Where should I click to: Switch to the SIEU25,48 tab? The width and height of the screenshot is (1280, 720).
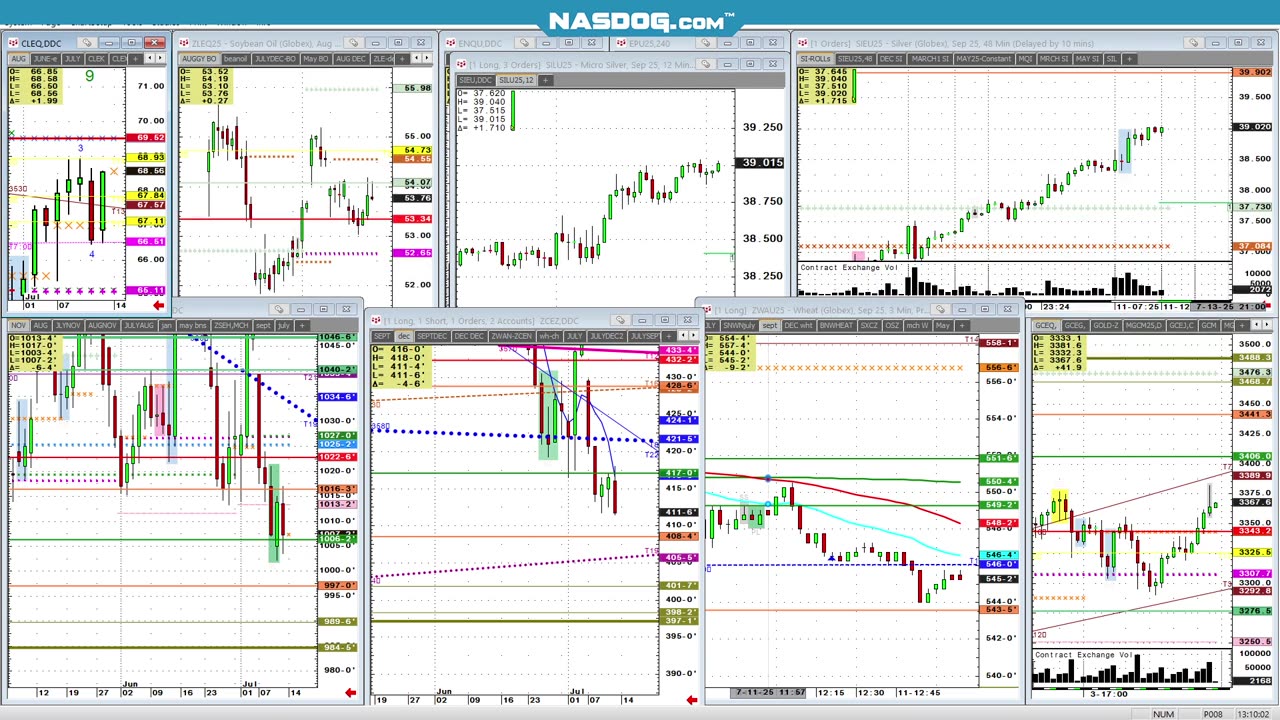(x=855, y=58)
